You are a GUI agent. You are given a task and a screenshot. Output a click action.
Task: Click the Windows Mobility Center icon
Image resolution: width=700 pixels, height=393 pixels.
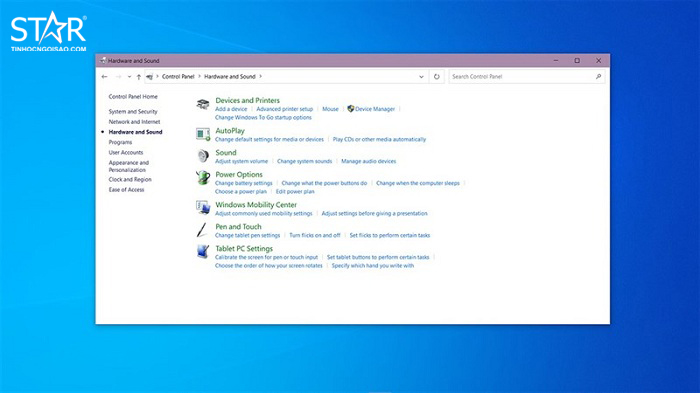coord(203,208)
